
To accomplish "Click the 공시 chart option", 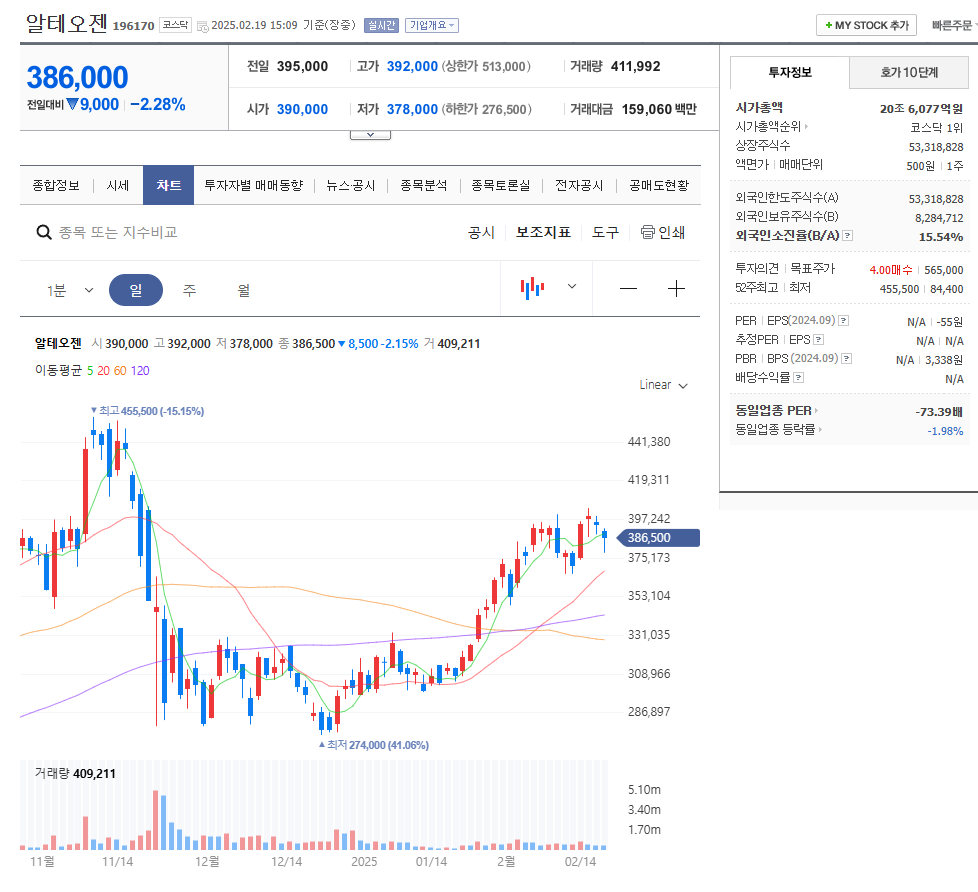I will (x=482, y=233).
